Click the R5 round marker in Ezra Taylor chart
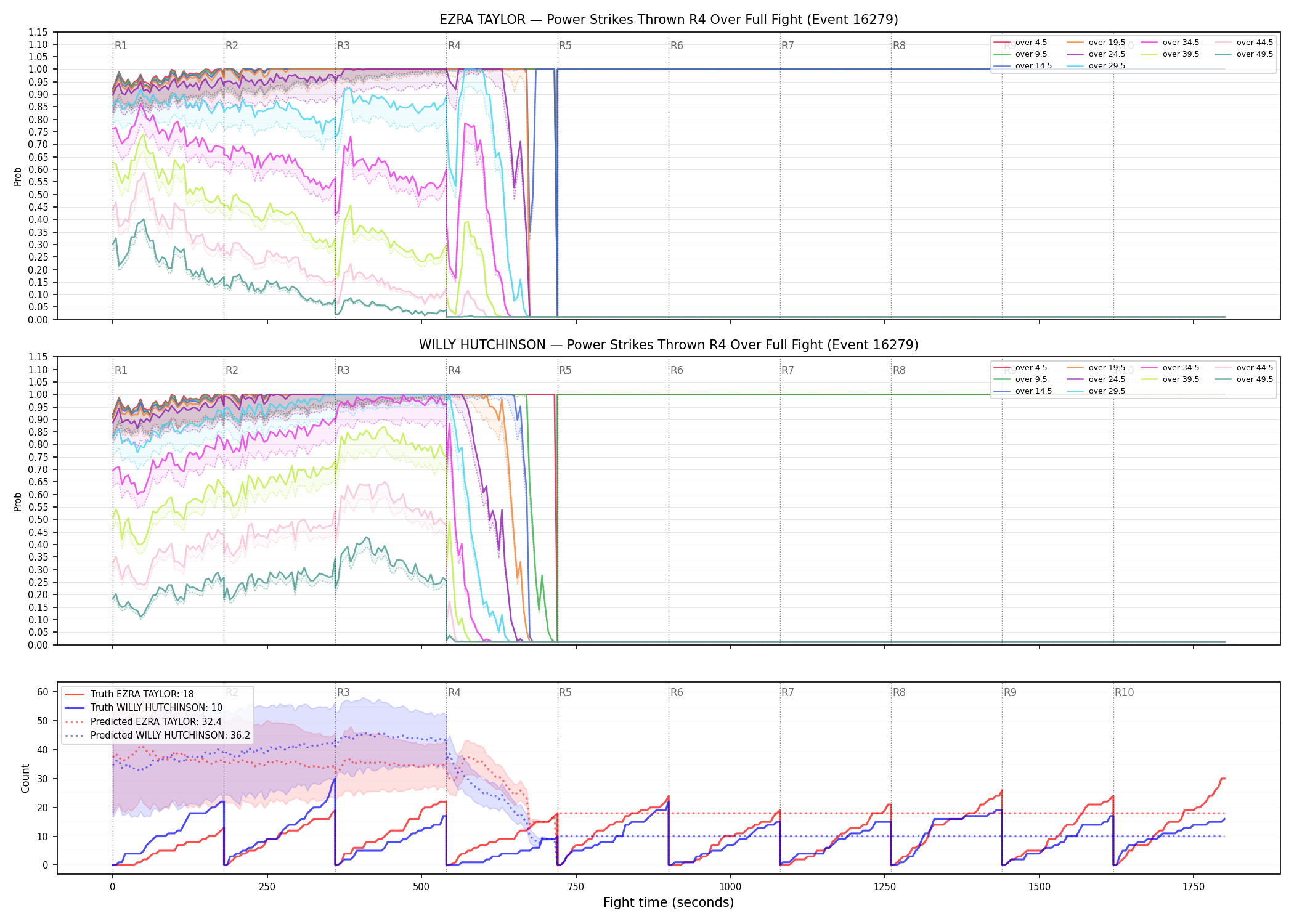Screen dimensions: 1294x924 click(x=565, y=46)
